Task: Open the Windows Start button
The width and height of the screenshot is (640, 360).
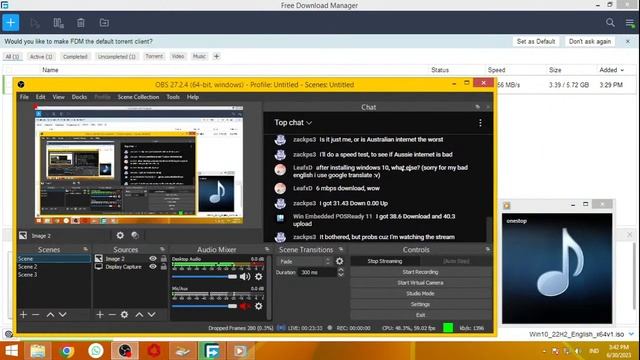Action: 11,351
